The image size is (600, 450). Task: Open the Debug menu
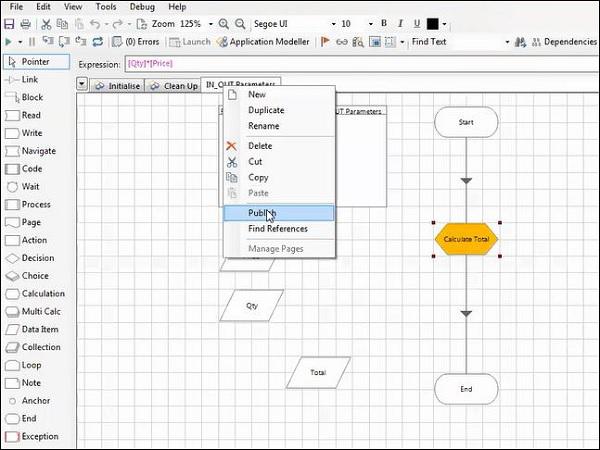coord(142,7)
